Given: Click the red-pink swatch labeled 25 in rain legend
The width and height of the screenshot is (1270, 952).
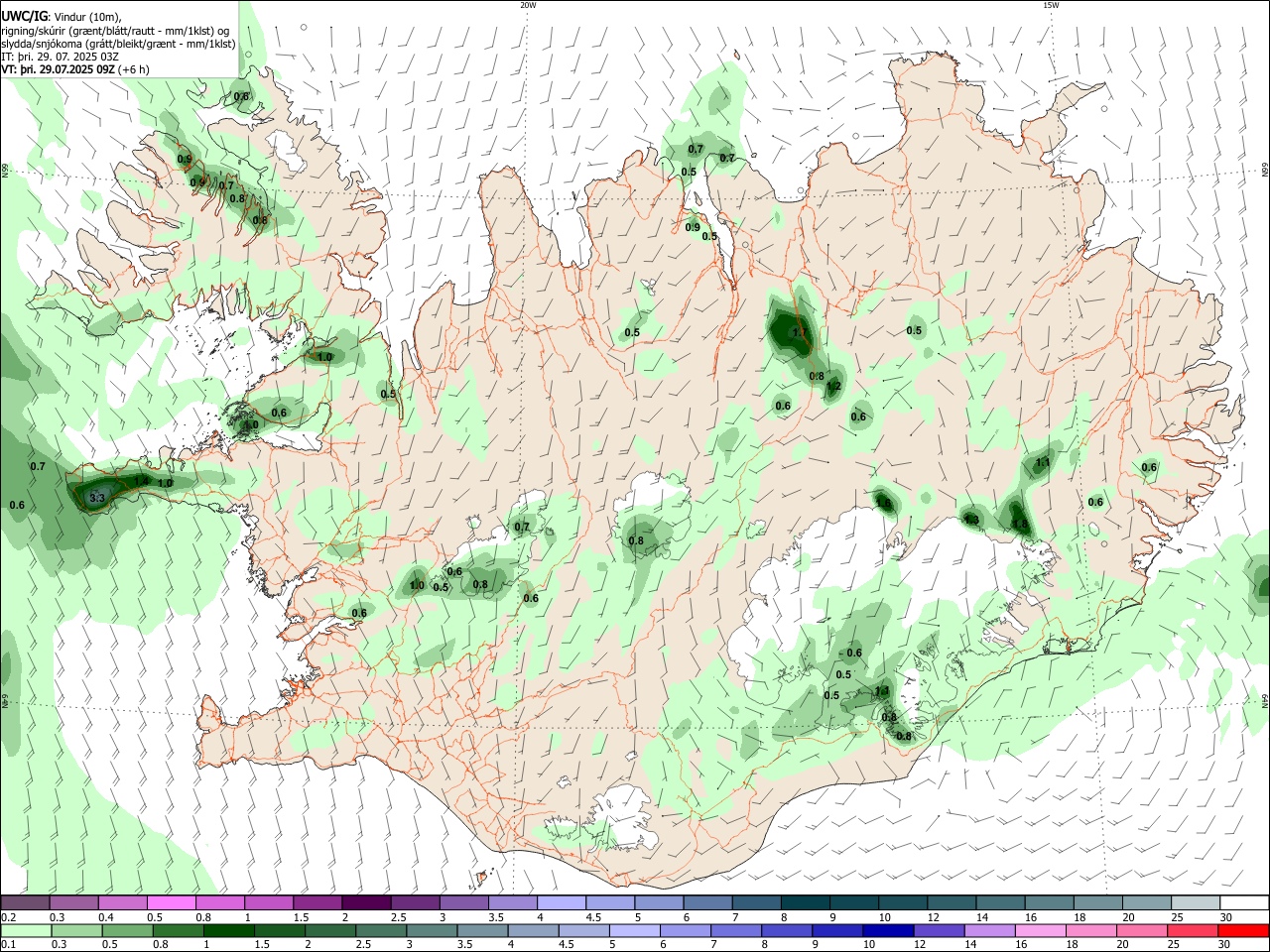Looking at the screenshot, I should point(1193,930).
